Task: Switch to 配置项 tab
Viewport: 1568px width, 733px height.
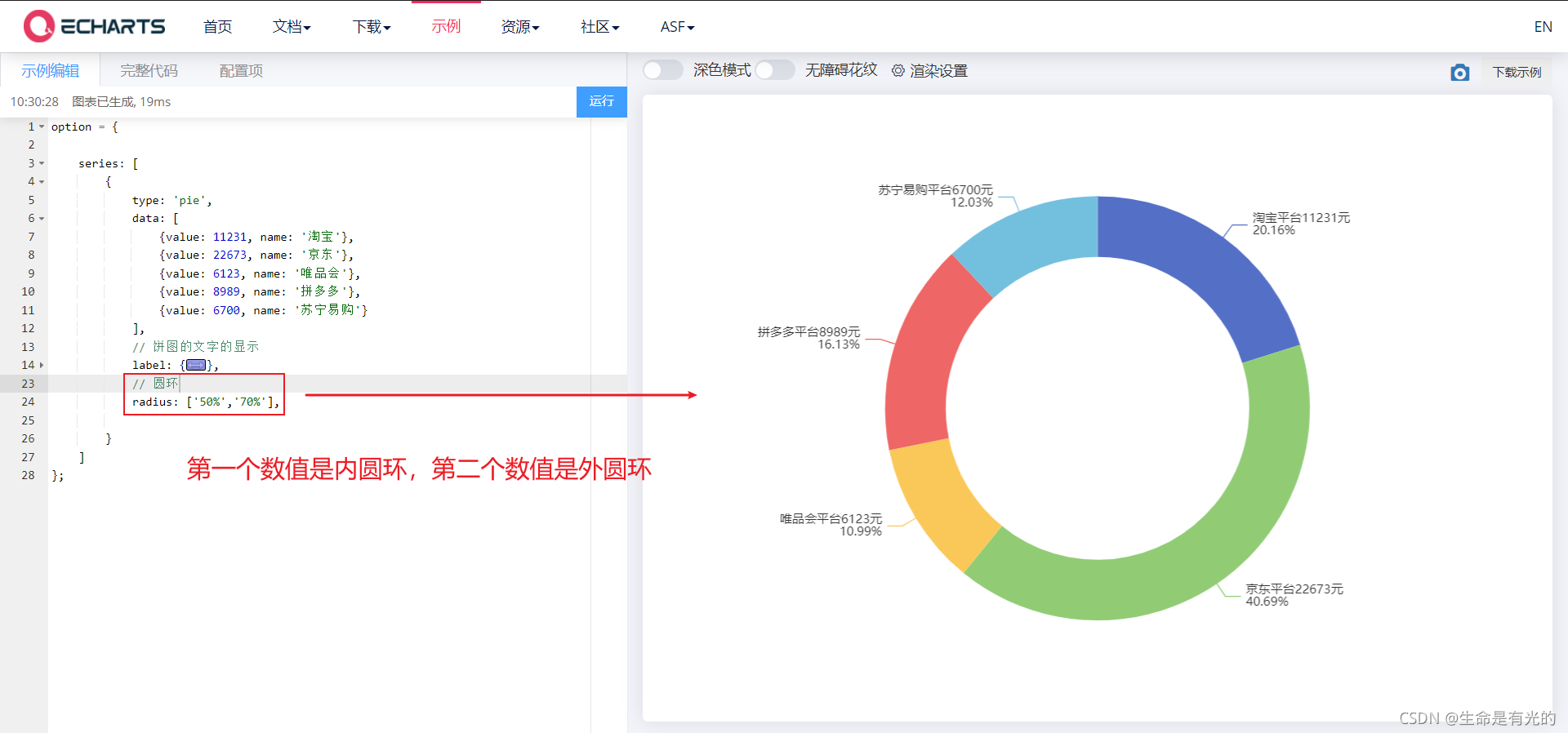Action: coord(241,71)
